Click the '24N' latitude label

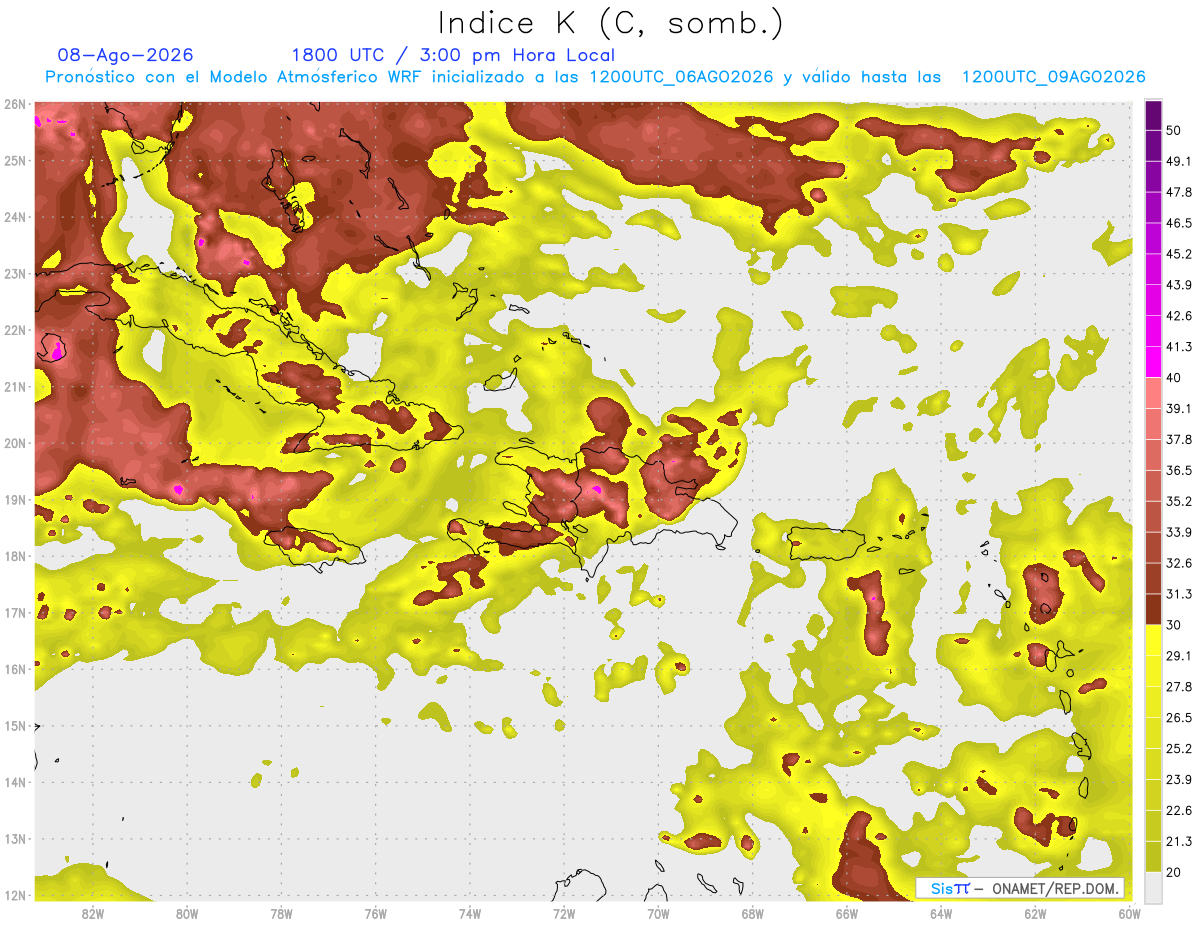14,217
